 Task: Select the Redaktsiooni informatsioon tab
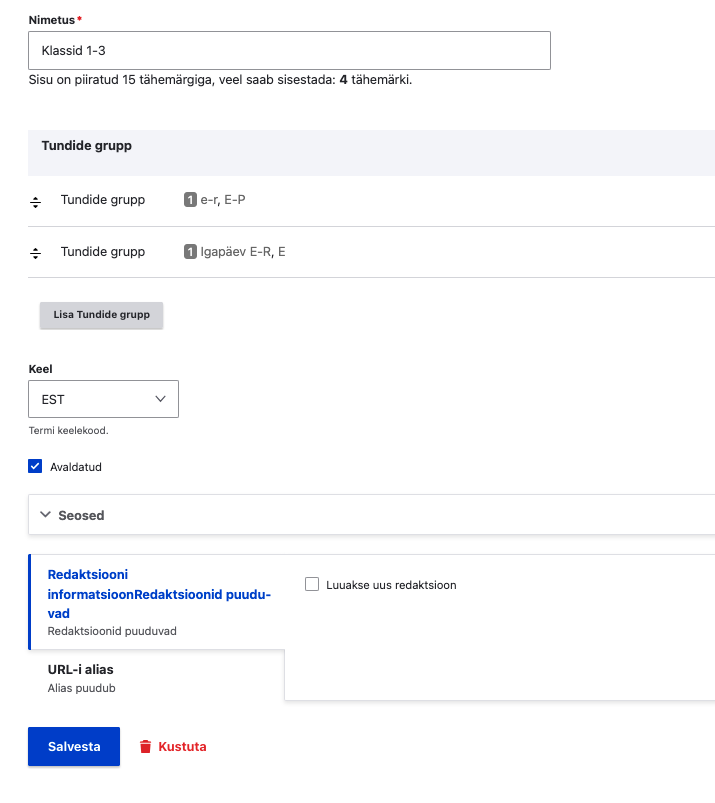pos(159,594)
